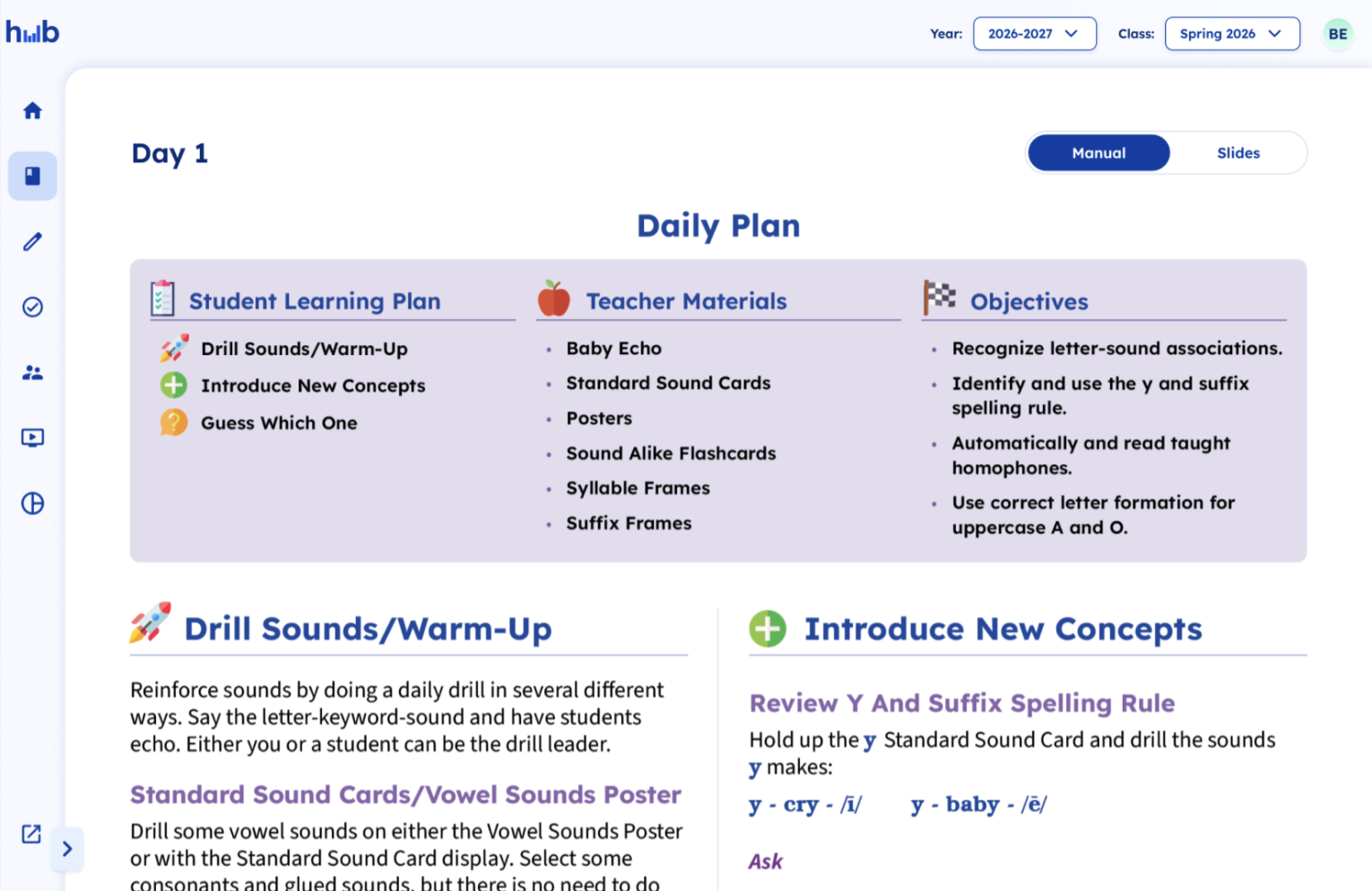Click the checkmark assessments icon
Image resolution: width=1372 pixels, height=891 pixels.
click(x=32, y=307)
